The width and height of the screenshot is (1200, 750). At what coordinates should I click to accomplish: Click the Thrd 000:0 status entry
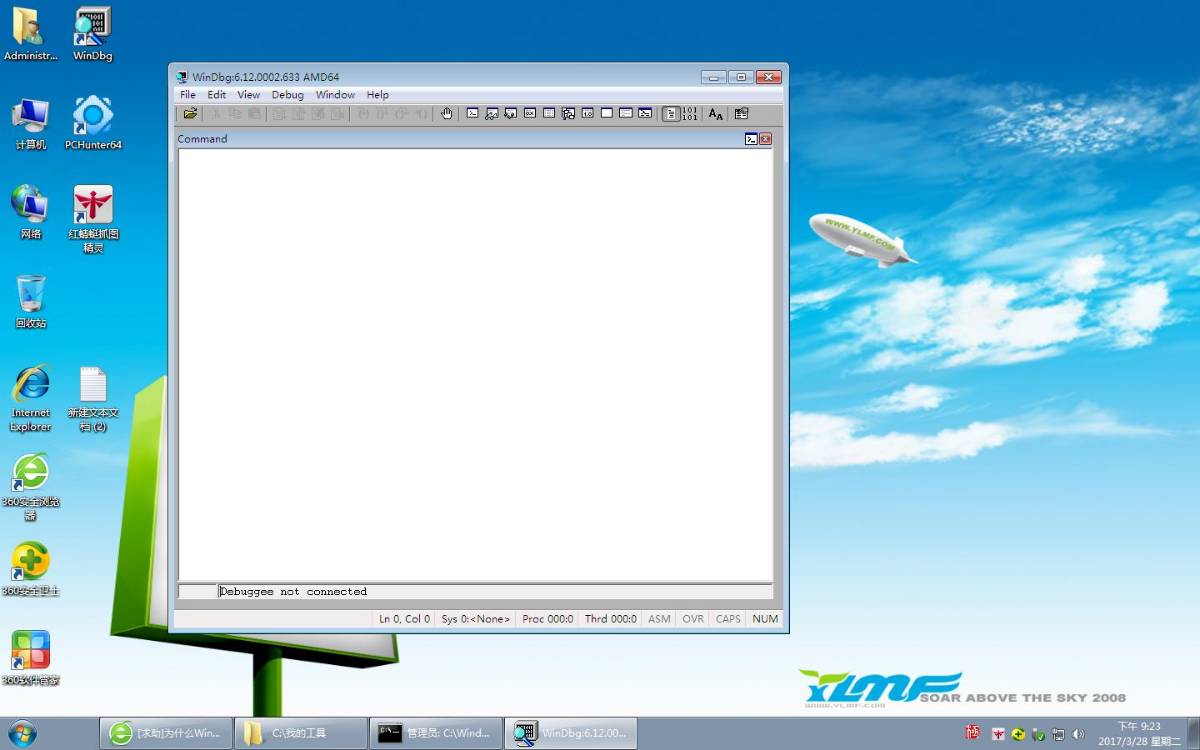pos(611,619)
